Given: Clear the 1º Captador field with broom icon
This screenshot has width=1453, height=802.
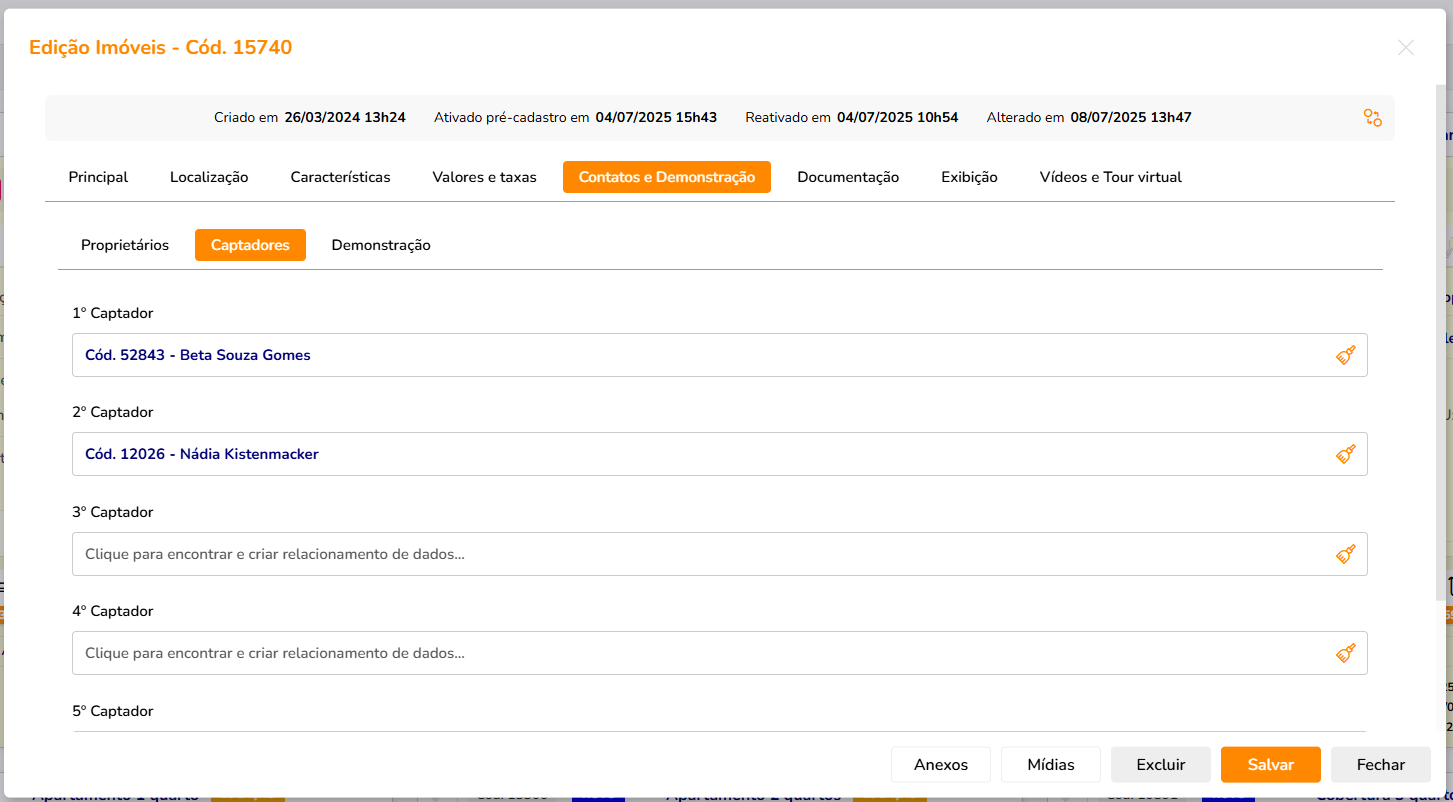Looking at the screenshot, I should tap(1345, 355).
